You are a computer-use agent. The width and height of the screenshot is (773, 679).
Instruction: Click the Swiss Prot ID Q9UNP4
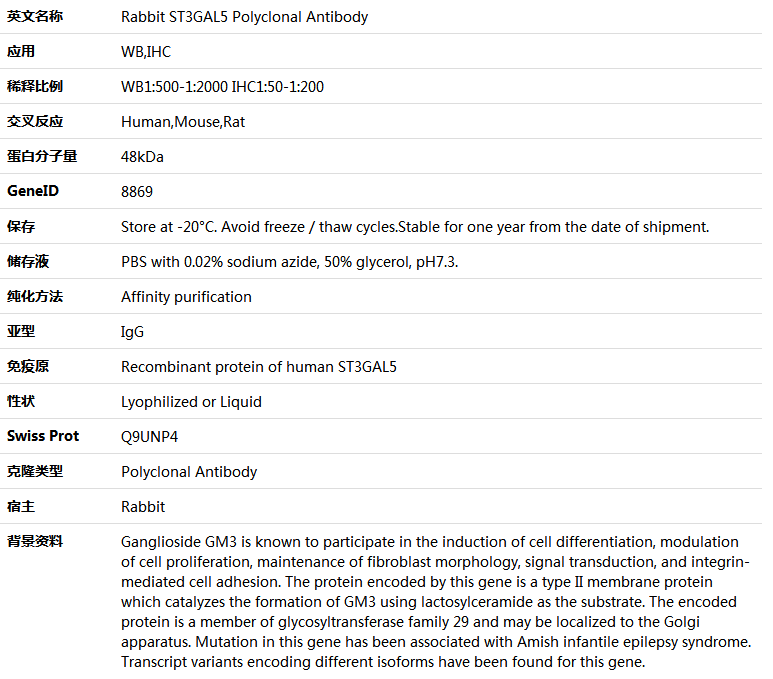[x=150, y=437]
